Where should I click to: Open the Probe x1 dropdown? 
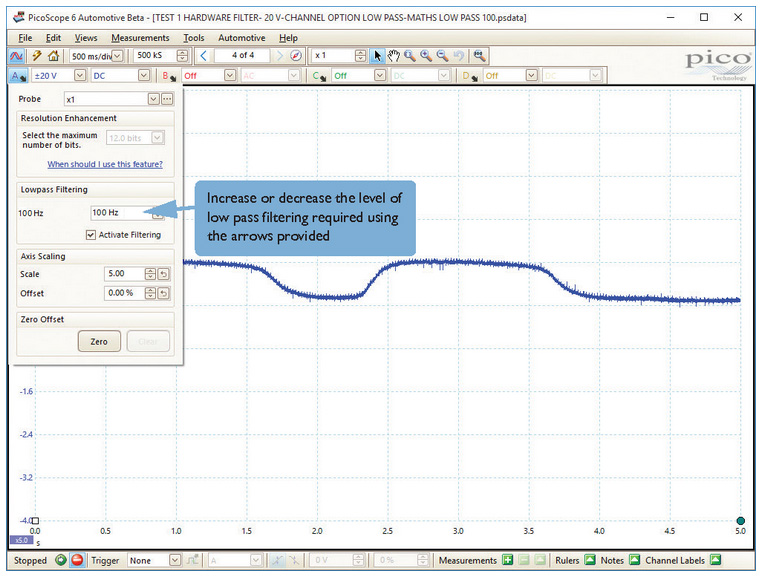coord(154,99)
